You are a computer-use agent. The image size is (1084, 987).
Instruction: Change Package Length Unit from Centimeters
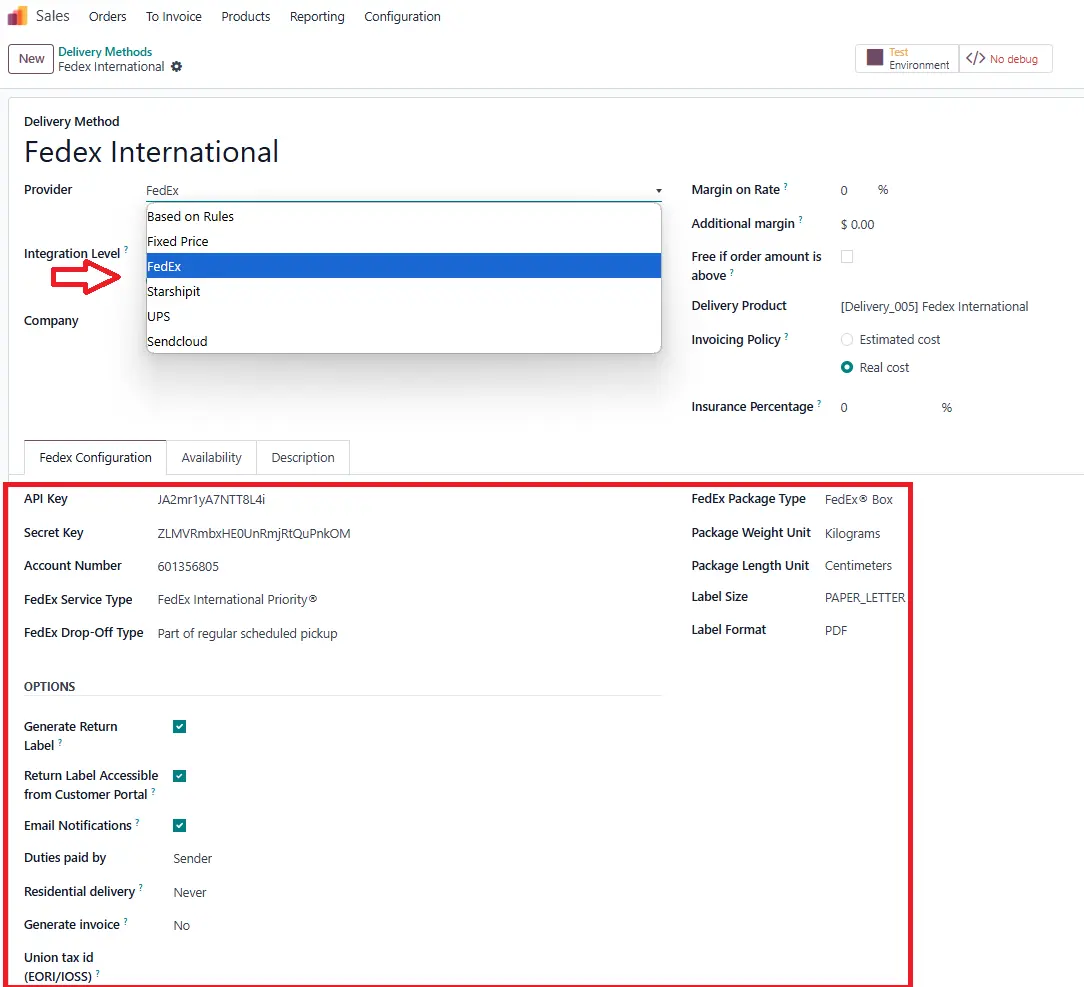[x=858, y=565]
